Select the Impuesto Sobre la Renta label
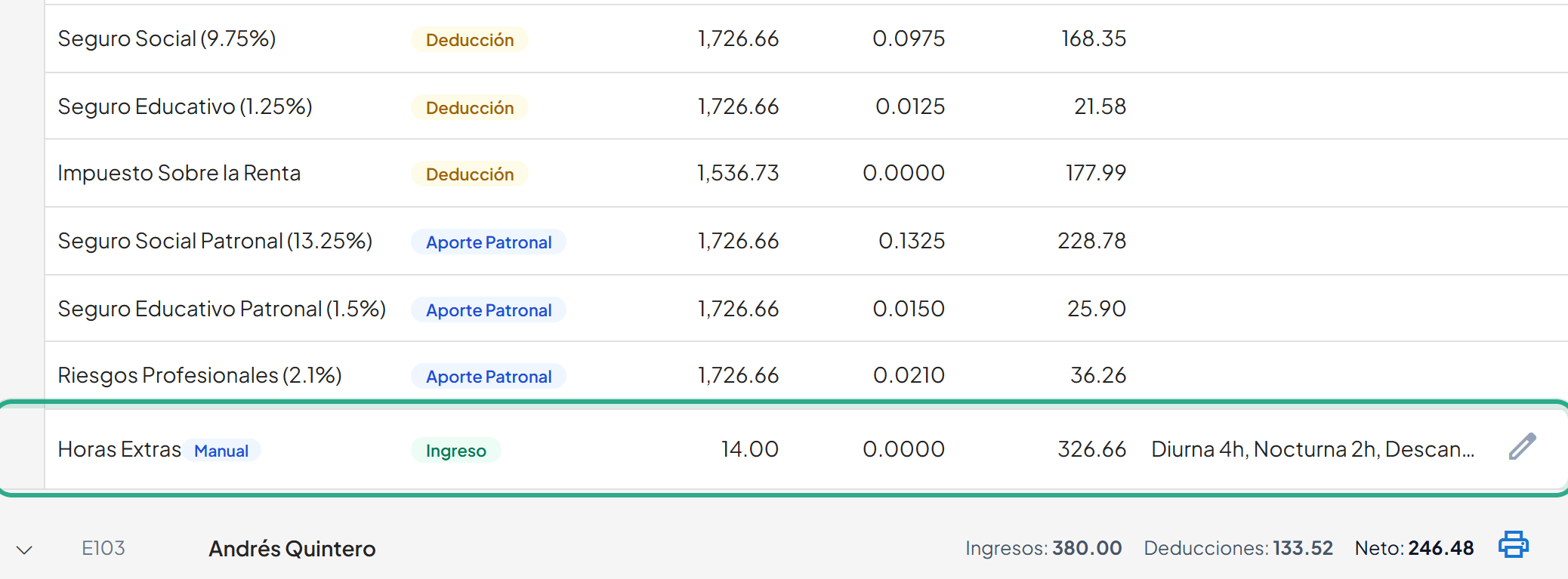The height and width of the screenshot is (579, 1568). point(179,173)
